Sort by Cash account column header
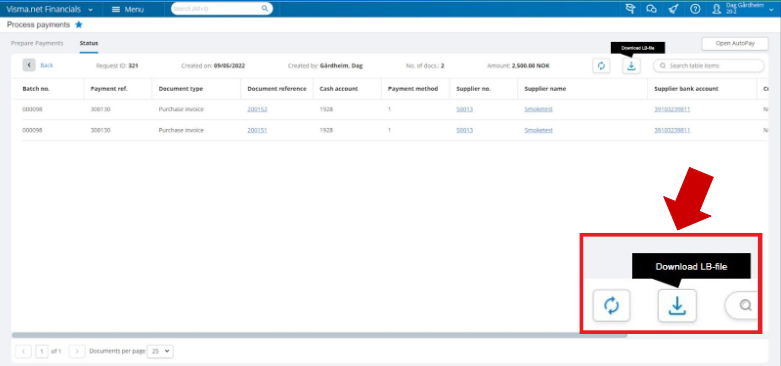 pyautogui.click(x=339, y=89)
